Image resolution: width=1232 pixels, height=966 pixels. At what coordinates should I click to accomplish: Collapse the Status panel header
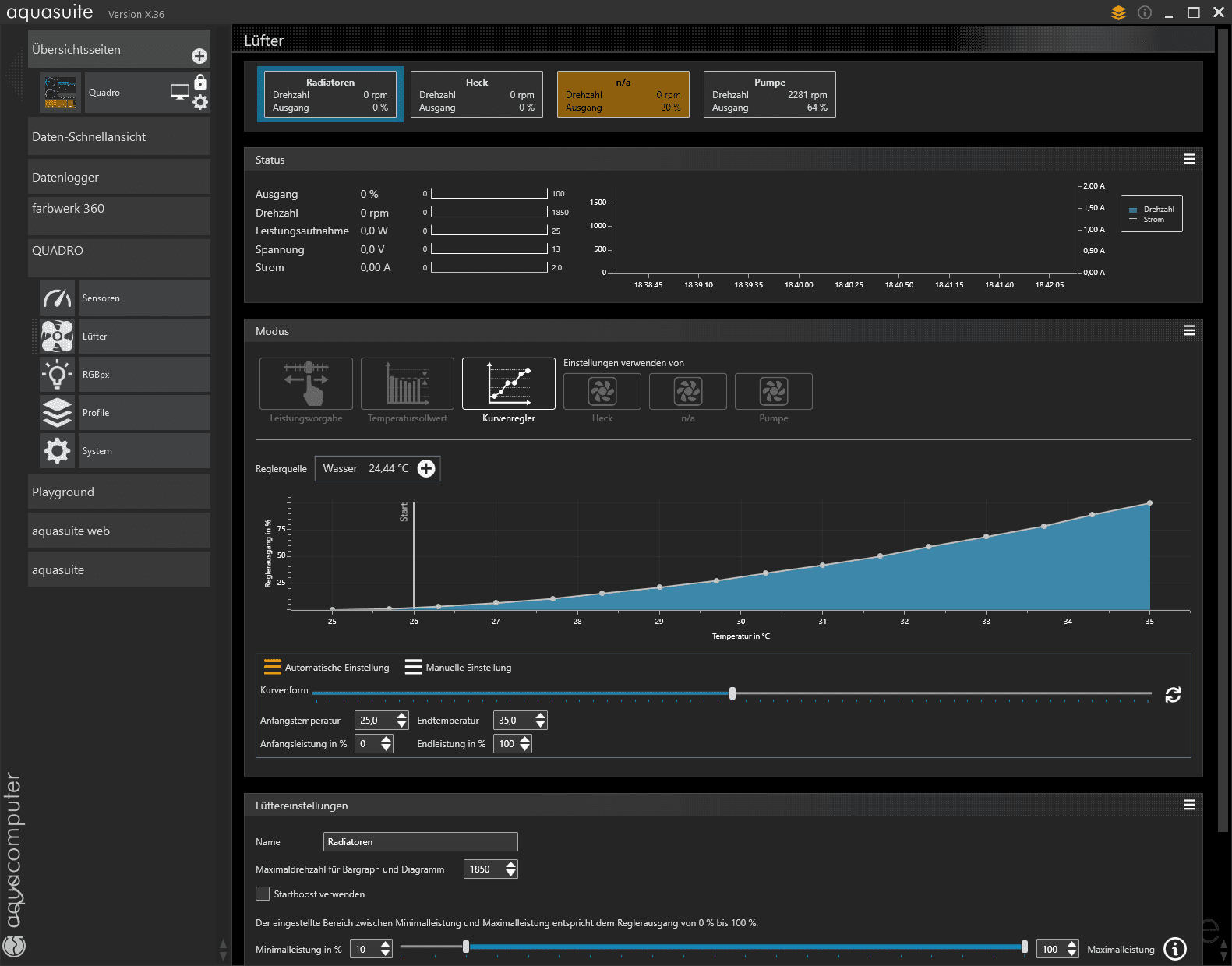pos(723,160)
